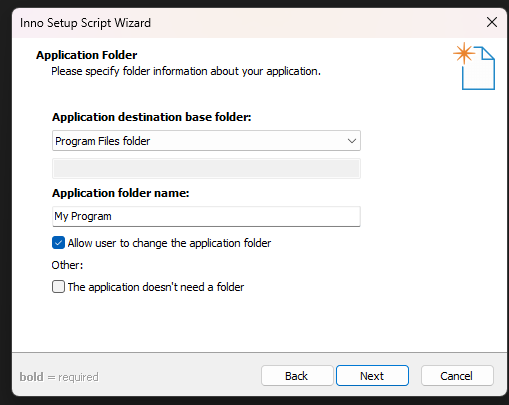Proceed with the Next button
This screenshot has height=405, width=509.
click(x=372, y=376)
